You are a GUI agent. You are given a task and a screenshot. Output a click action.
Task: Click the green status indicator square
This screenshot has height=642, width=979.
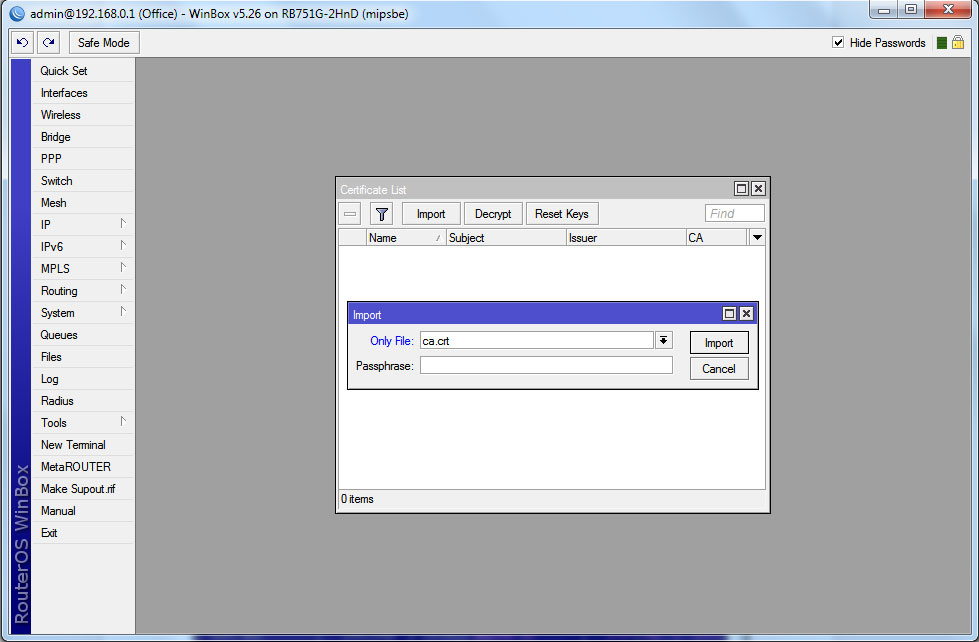[941, 43]
